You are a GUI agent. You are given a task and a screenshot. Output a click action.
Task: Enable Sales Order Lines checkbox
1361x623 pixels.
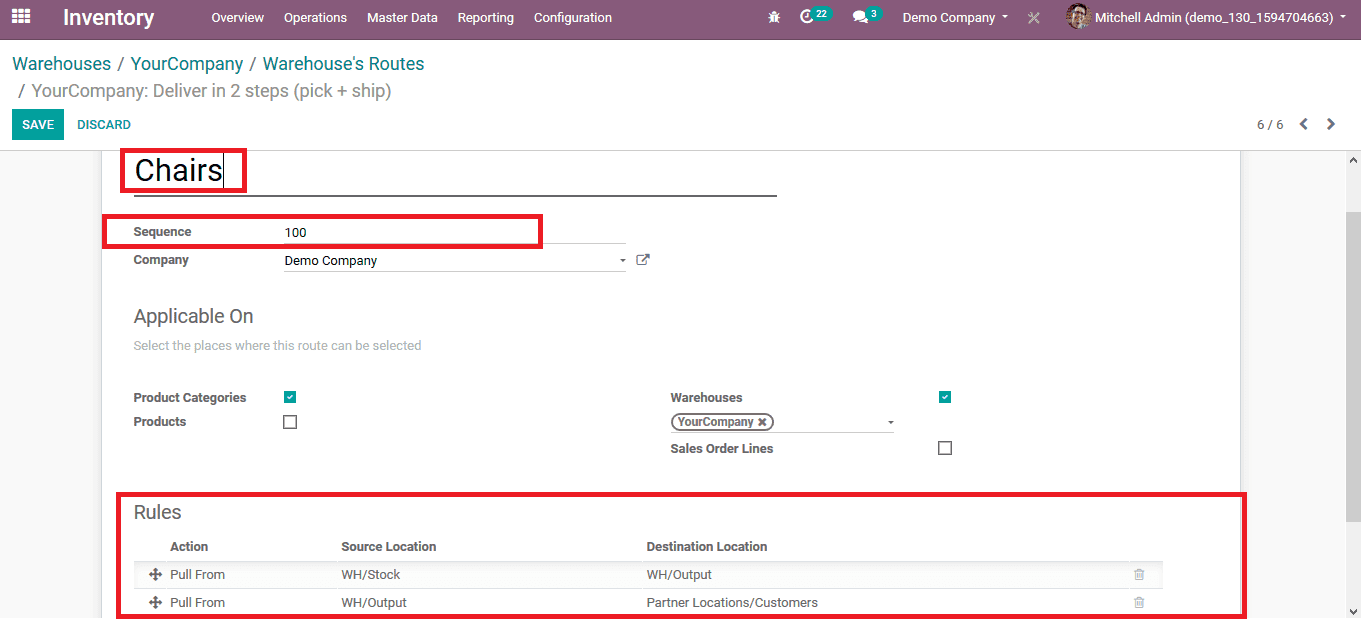(x=945, y=448)
